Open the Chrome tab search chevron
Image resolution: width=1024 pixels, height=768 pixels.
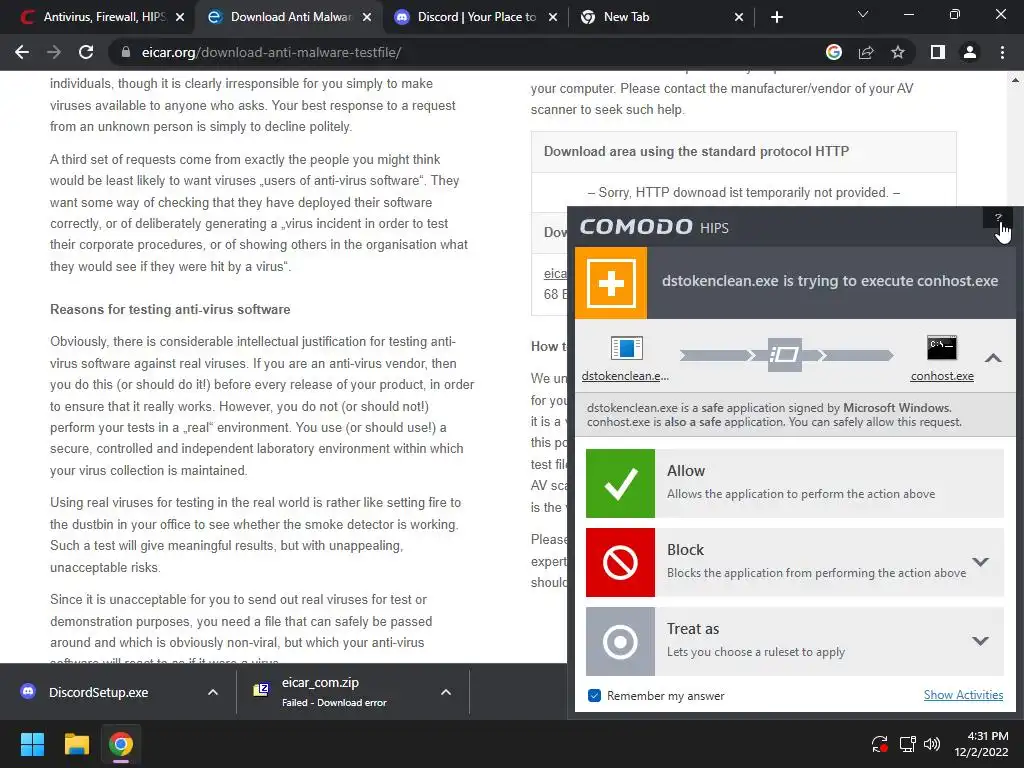coord(863,14)
